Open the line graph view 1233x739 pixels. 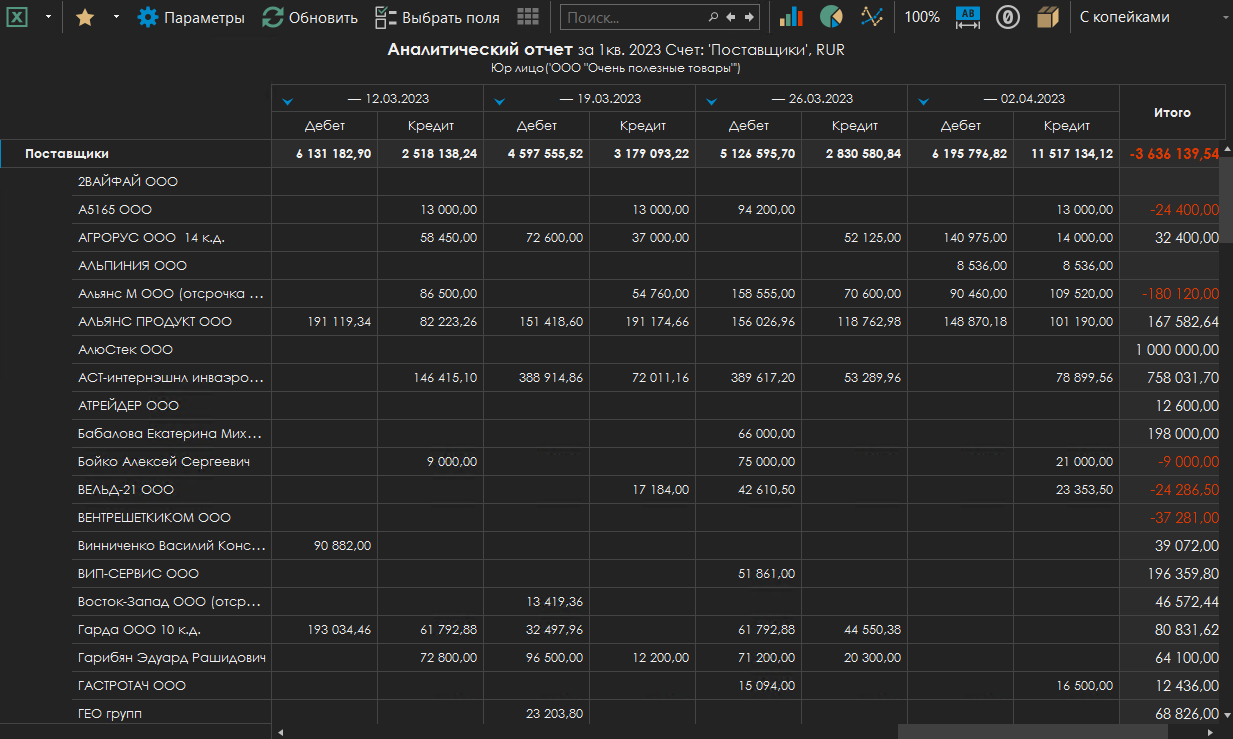[872, 17]
